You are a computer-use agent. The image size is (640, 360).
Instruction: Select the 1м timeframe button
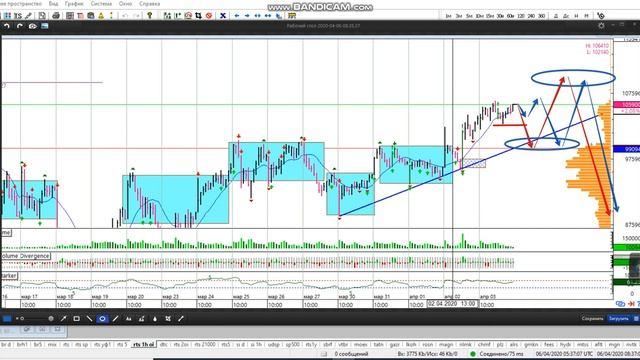[x=449, y=16]
